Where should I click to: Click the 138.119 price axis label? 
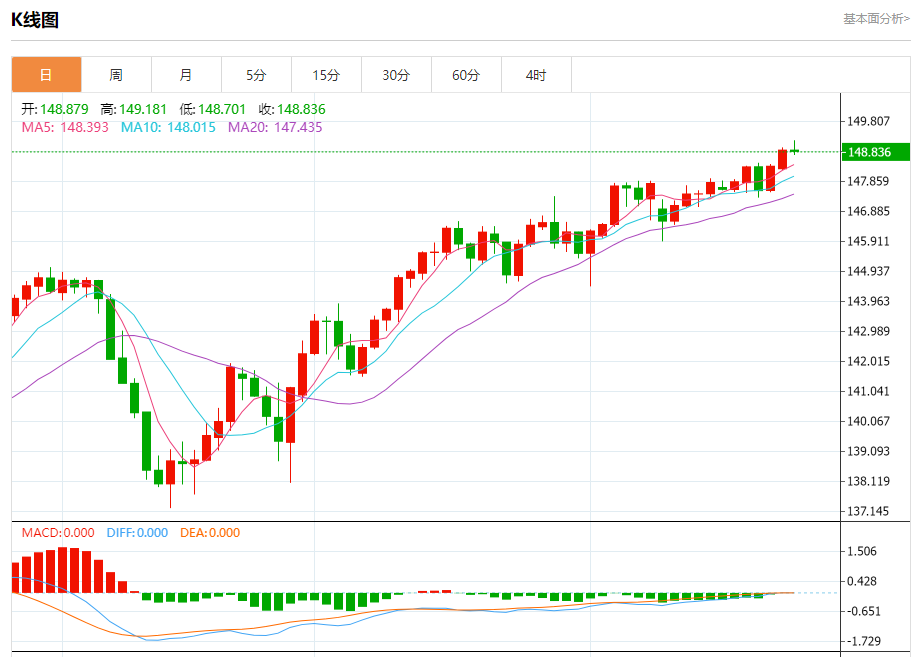(868, 481)
